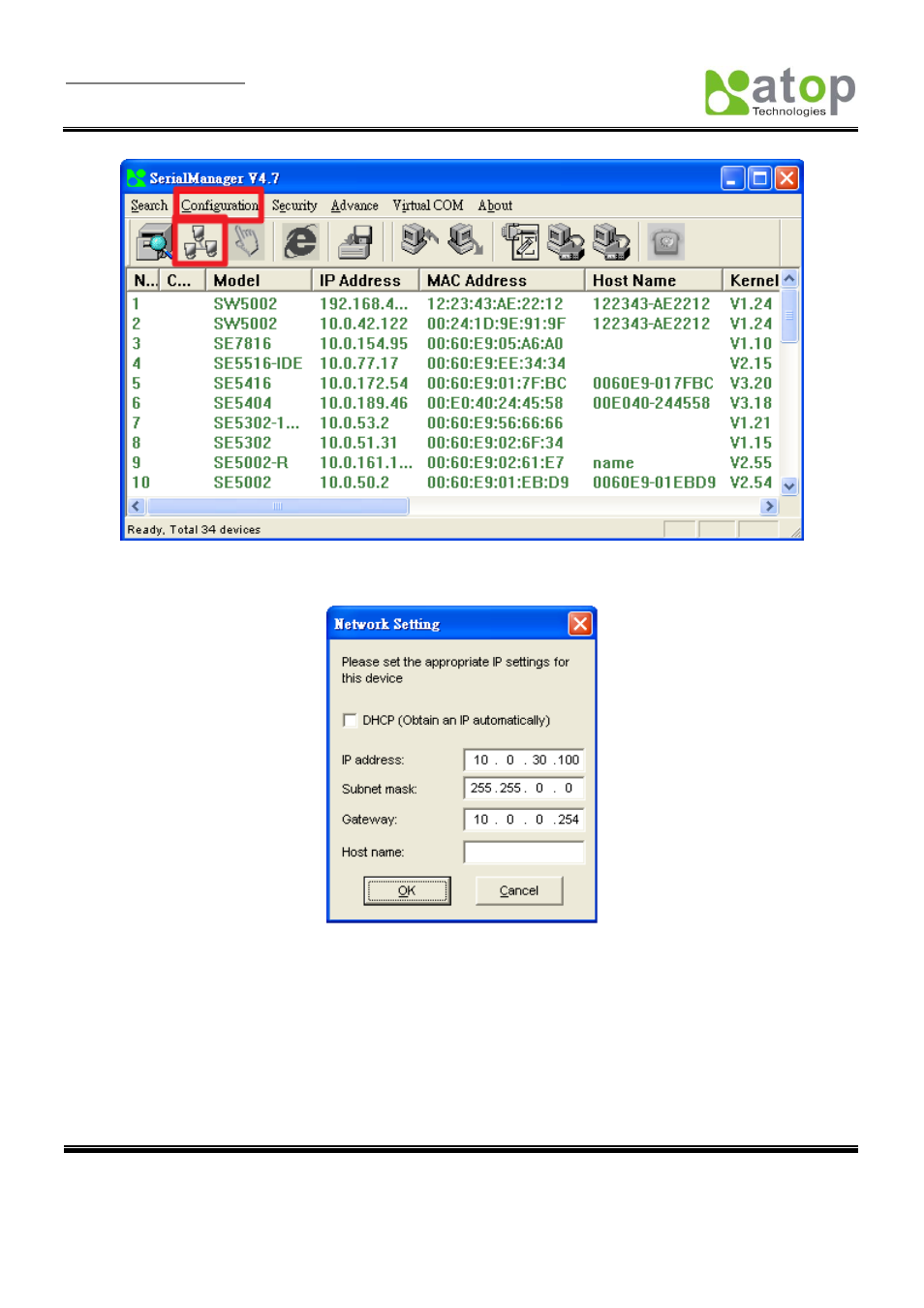Click the grayed telephone toolbar icon
924x1308 pixels.
click(666, 241)
